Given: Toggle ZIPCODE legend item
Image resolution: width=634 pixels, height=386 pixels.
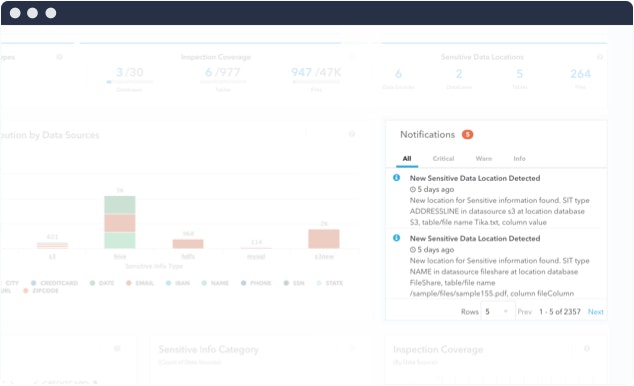Looking at the screenshot, I should pos(41,291).
